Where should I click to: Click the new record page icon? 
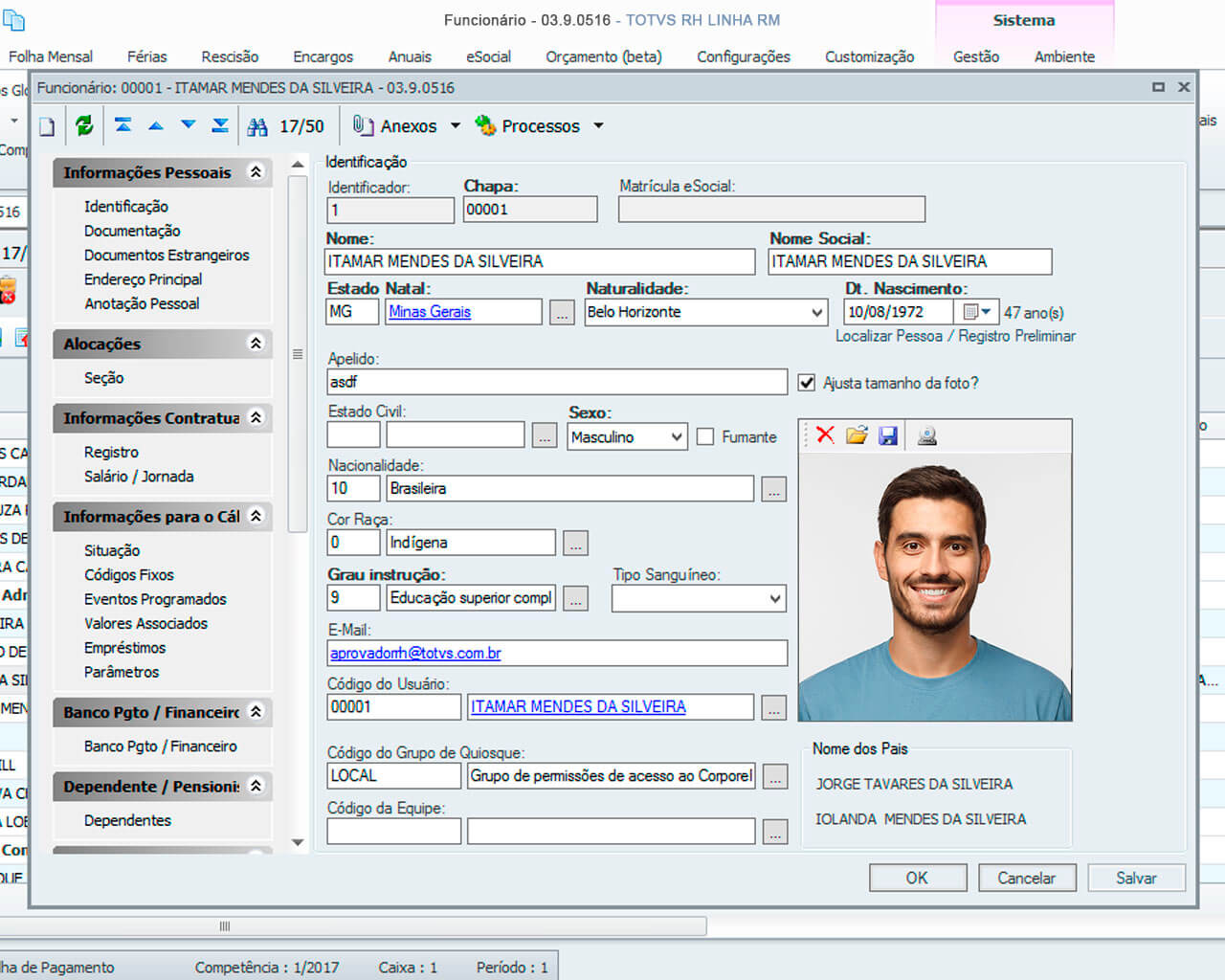tap(47, 126)
